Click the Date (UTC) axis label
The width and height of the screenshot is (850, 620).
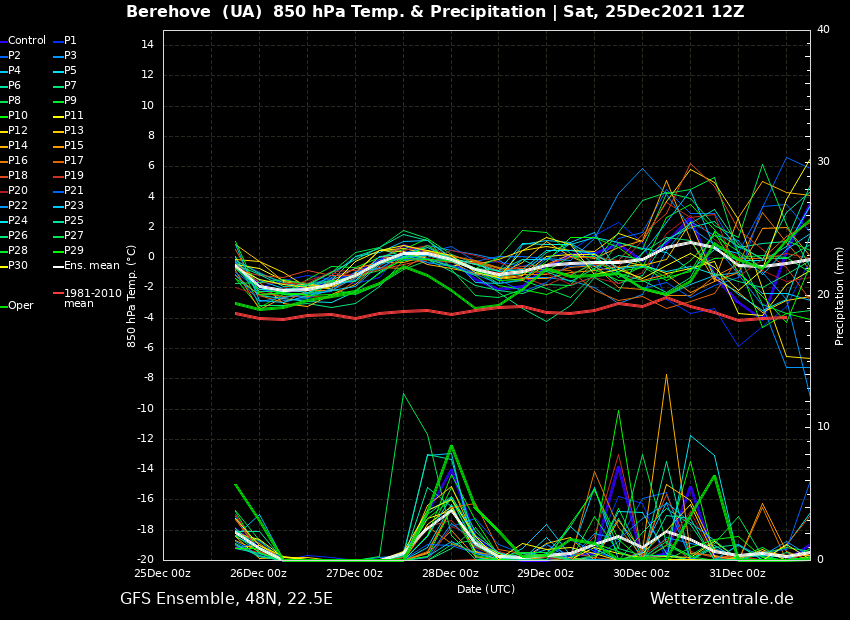coord(486,590)
